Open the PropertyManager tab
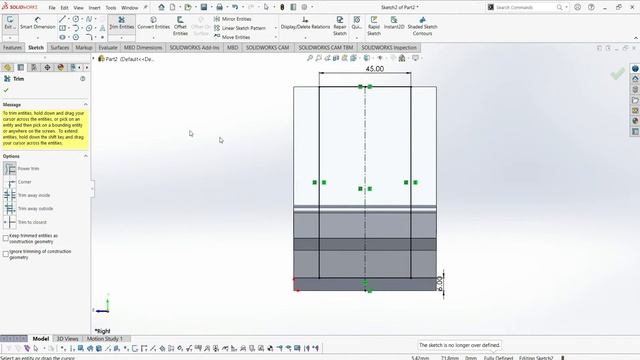This screenshot has width=640, height=360. click(x=21, y=67)
